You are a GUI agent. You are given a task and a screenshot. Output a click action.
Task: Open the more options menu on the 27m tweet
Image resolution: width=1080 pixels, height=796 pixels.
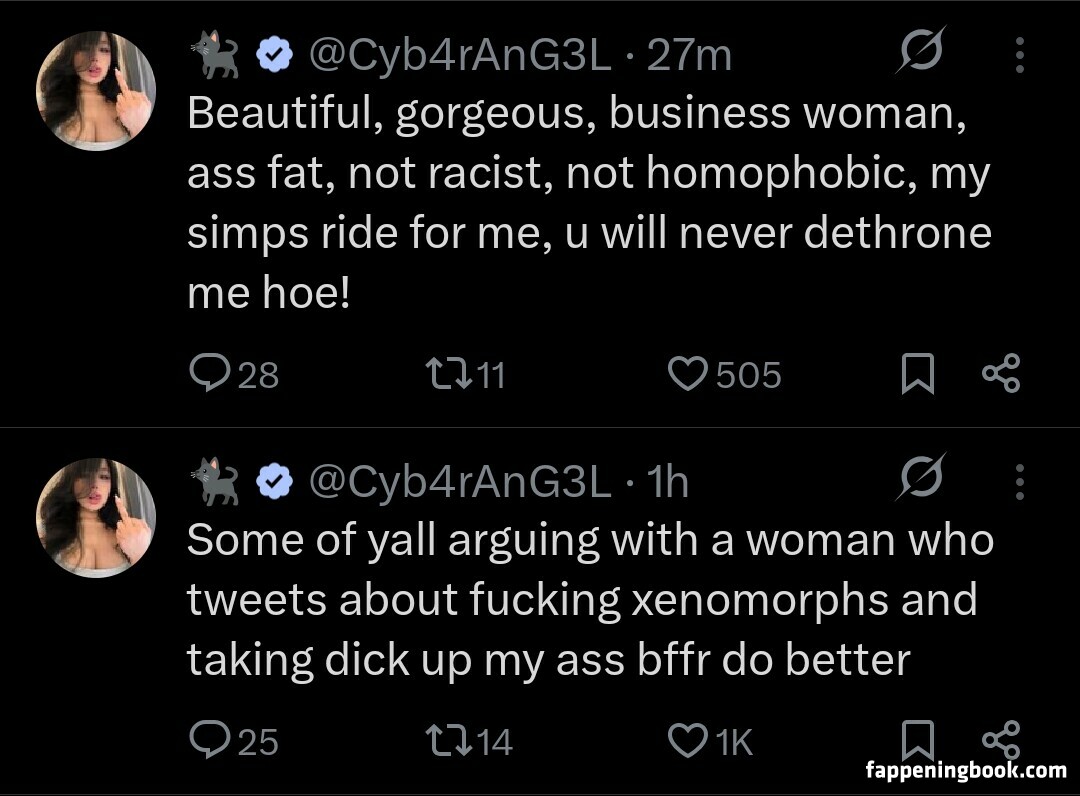point(1019,56)
